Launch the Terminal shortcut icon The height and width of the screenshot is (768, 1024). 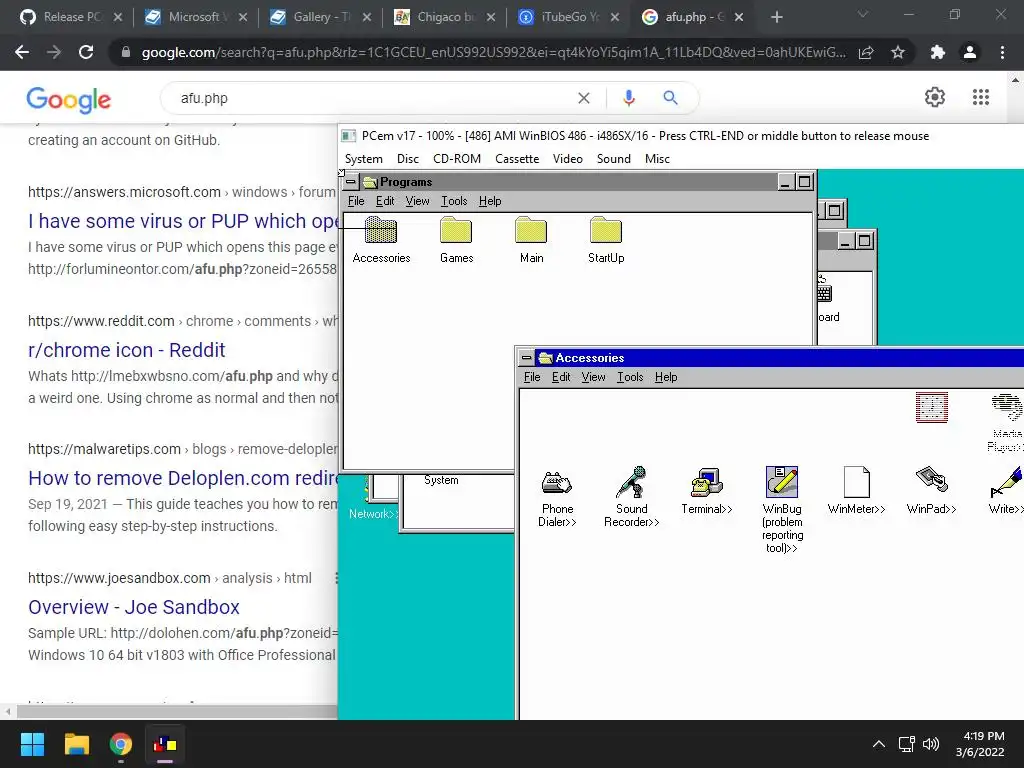pyautogui.click(x=707, y=491)
